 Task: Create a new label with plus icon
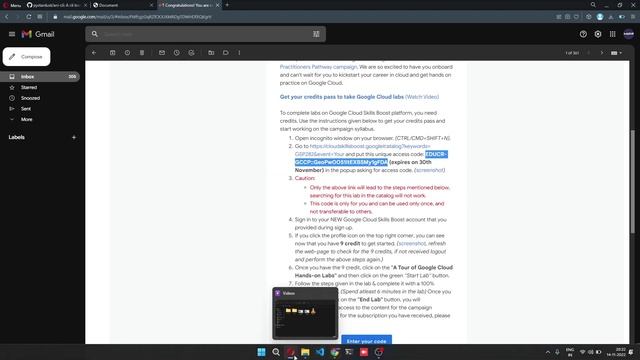74,138
